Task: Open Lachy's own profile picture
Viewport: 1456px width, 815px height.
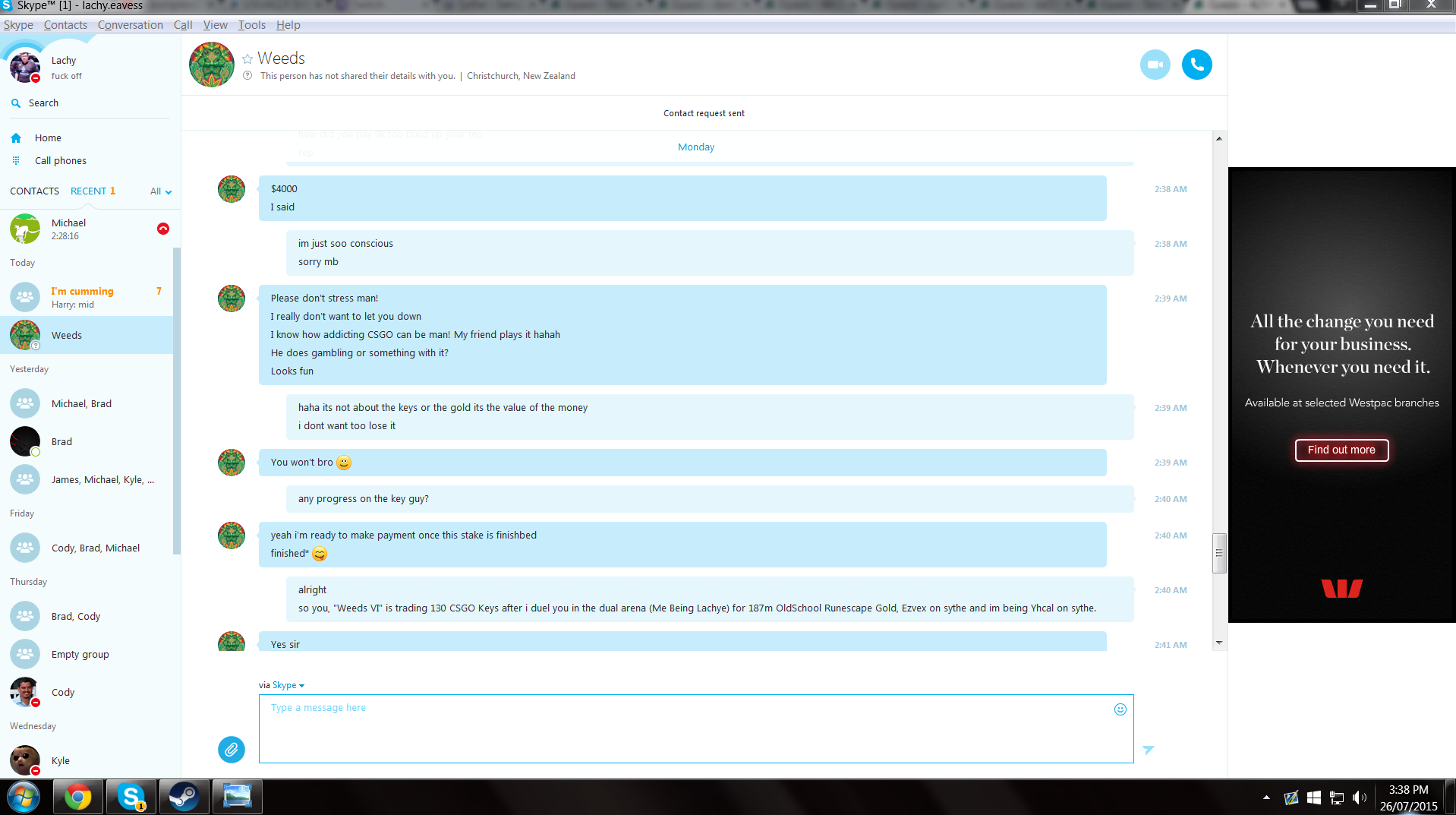Action: point(25,67)
